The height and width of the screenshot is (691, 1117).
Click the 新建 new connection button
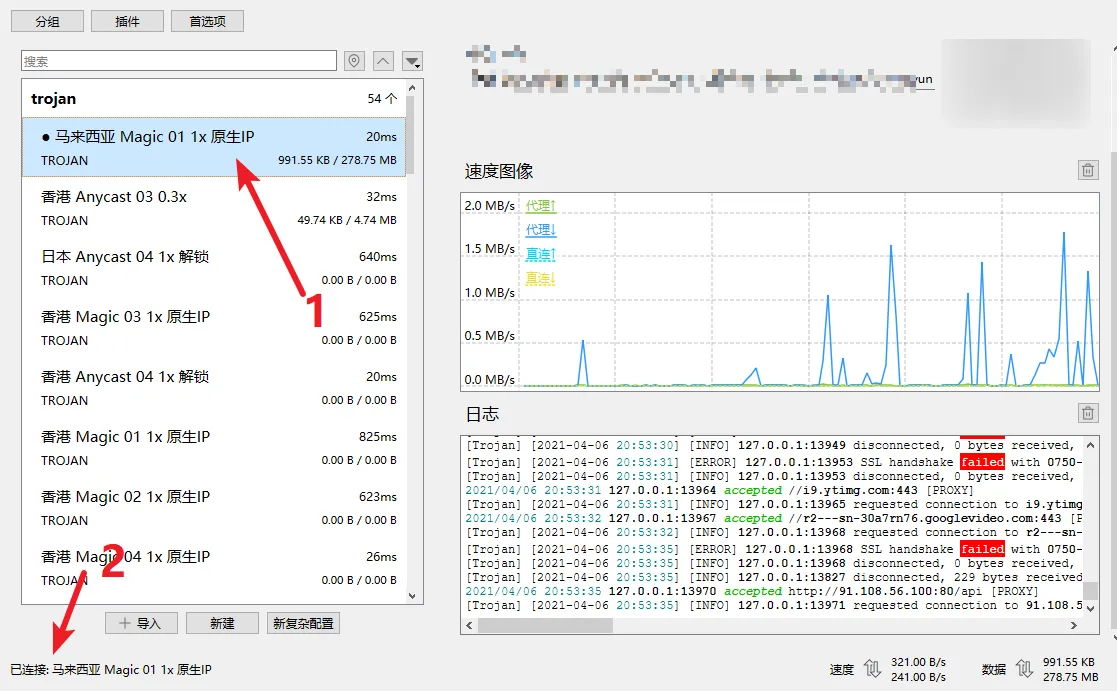tap(222, 623)
